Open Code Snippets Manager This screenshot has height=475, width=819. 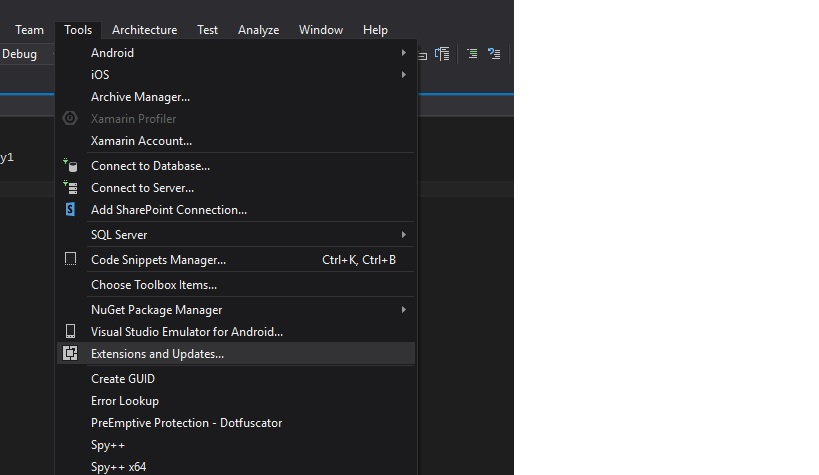tap(236, 260)
